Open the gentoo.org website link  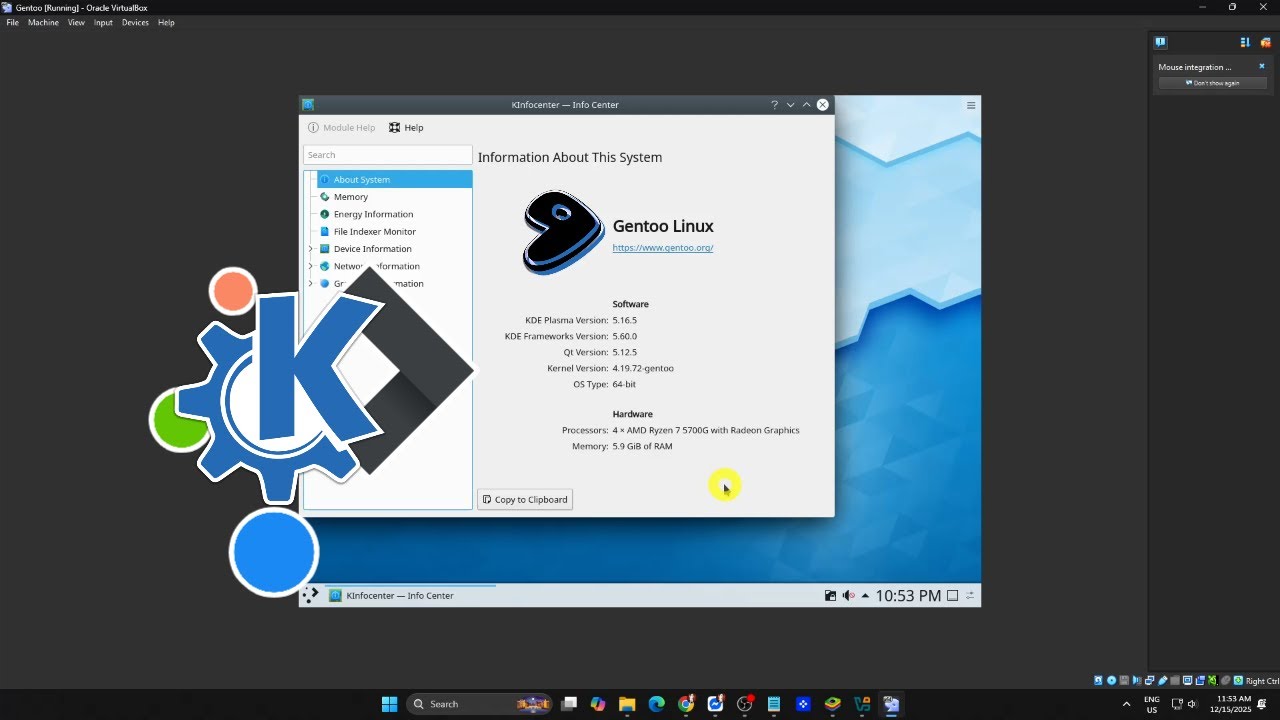pos(663,248)
